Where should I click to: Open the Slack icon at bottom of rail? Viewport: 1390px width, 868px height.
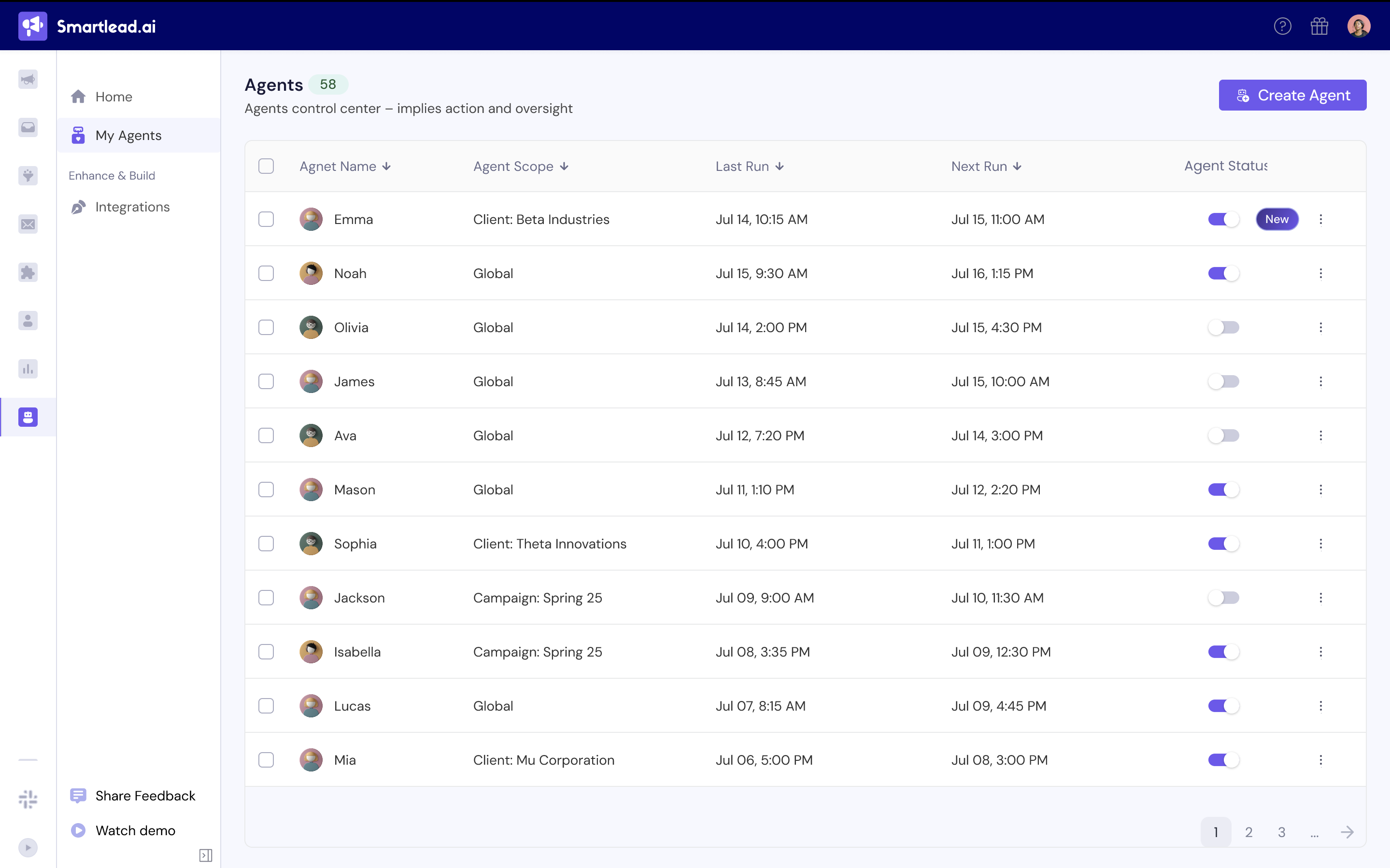click(28, 799)
